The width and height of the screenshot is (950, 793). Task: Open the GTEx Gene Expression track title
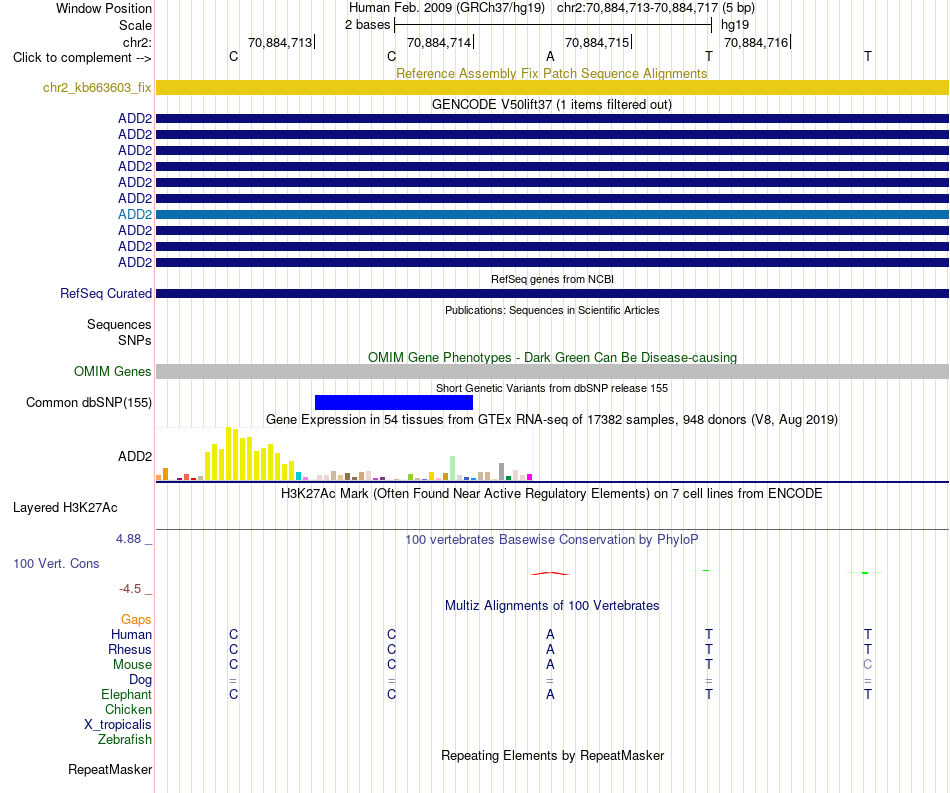pos(552,419)
